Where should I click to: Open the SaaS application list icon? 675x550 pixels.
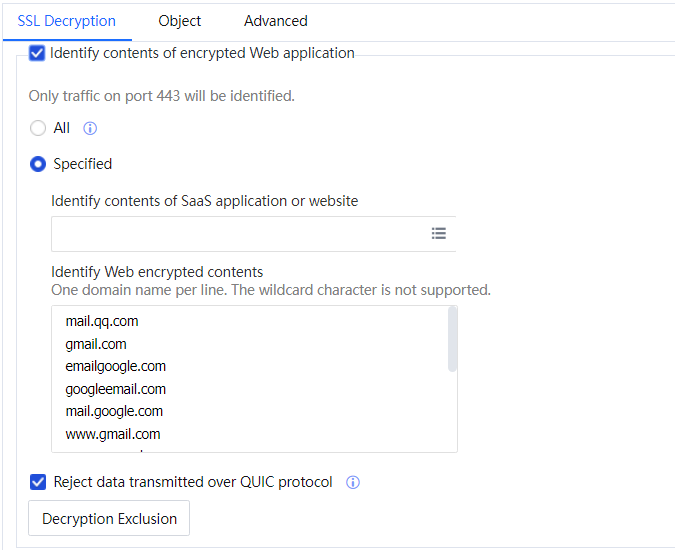point(438,233)
